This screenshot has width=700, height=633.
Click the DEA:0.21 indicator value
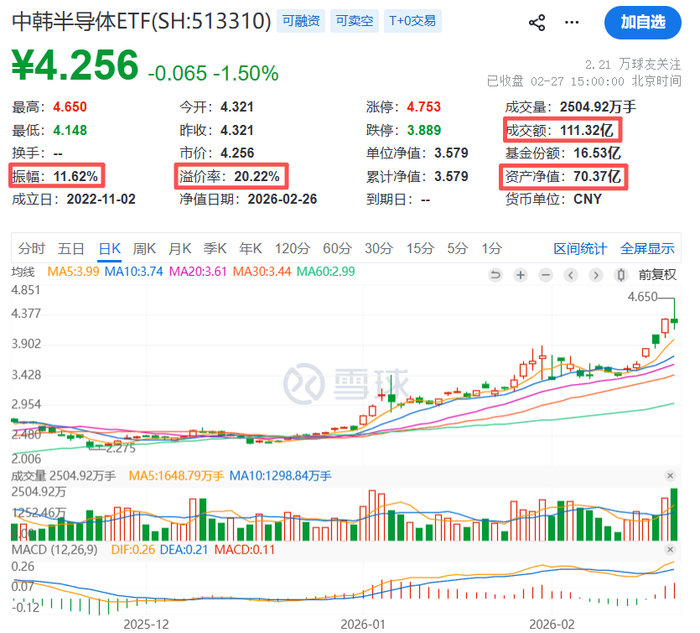click(183, 550)
